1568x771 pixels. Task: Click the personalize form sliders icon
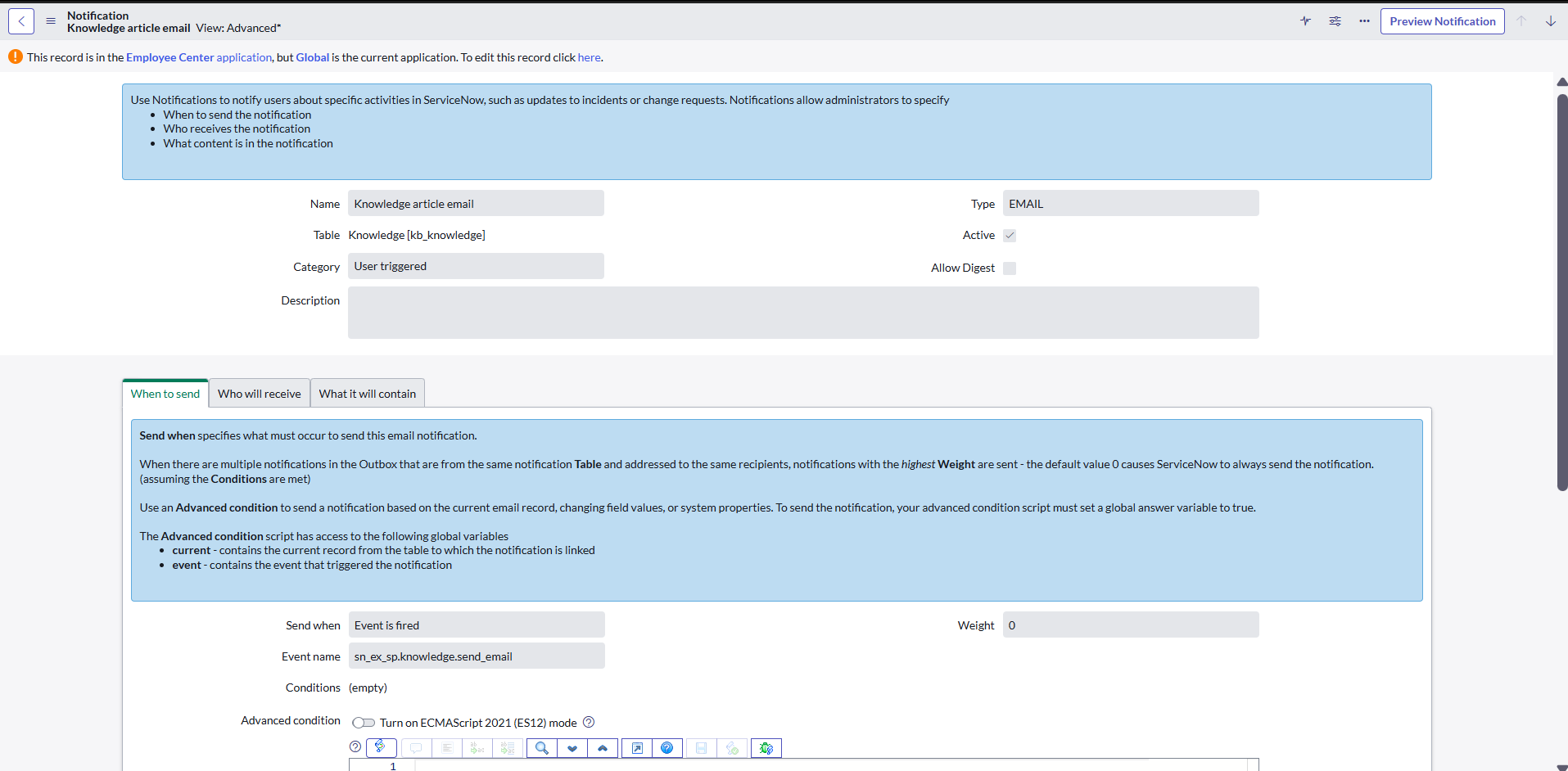1335,21
